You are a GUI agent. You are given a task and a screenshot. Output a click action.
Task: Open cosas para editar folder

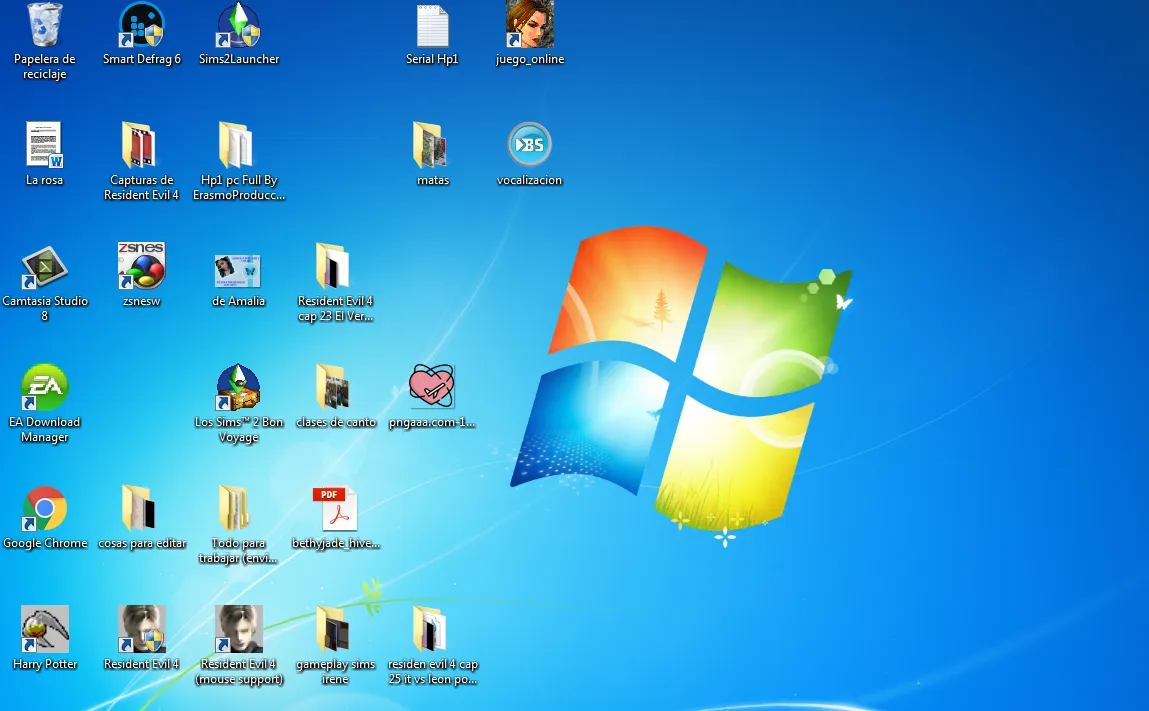tap(139, 507)
